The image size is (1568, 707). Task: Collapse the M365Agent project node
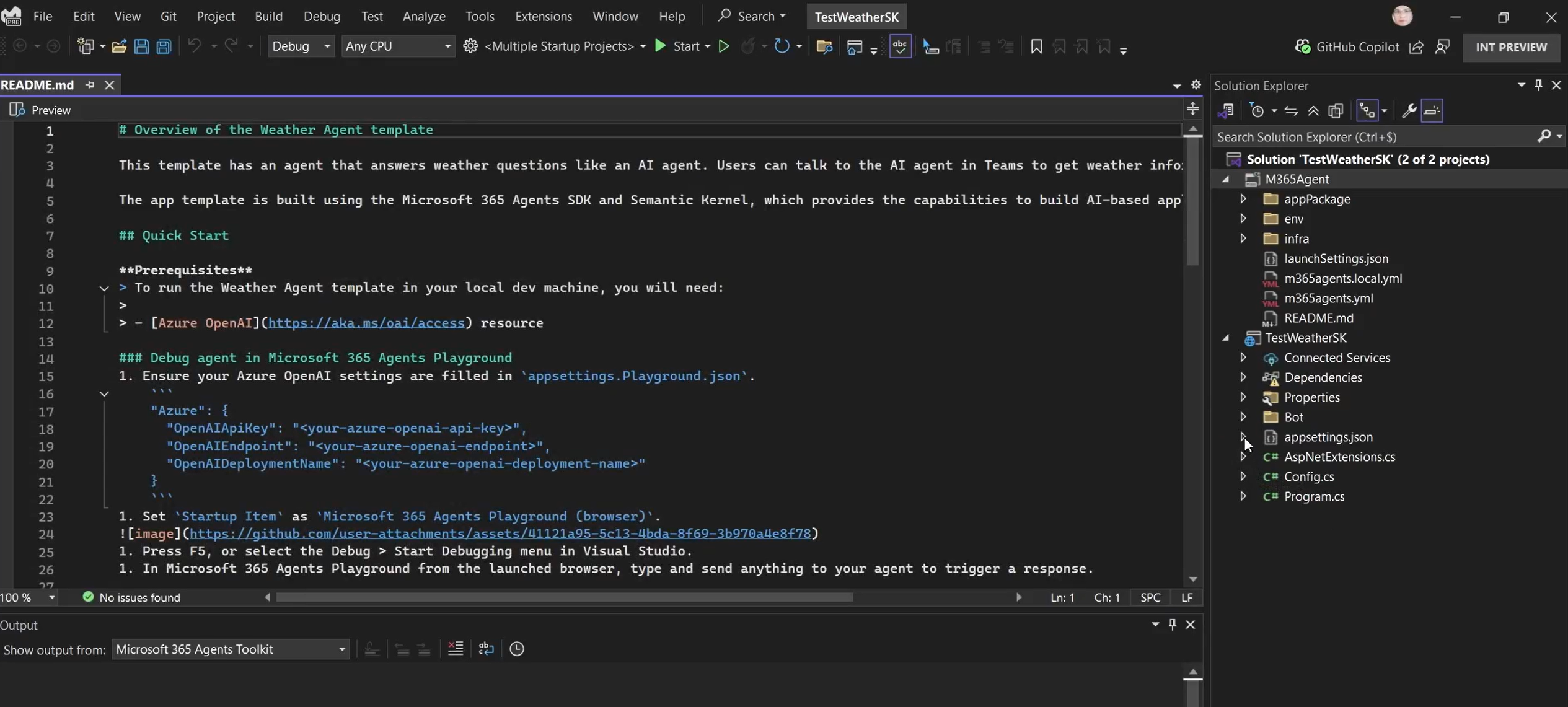1227,179
